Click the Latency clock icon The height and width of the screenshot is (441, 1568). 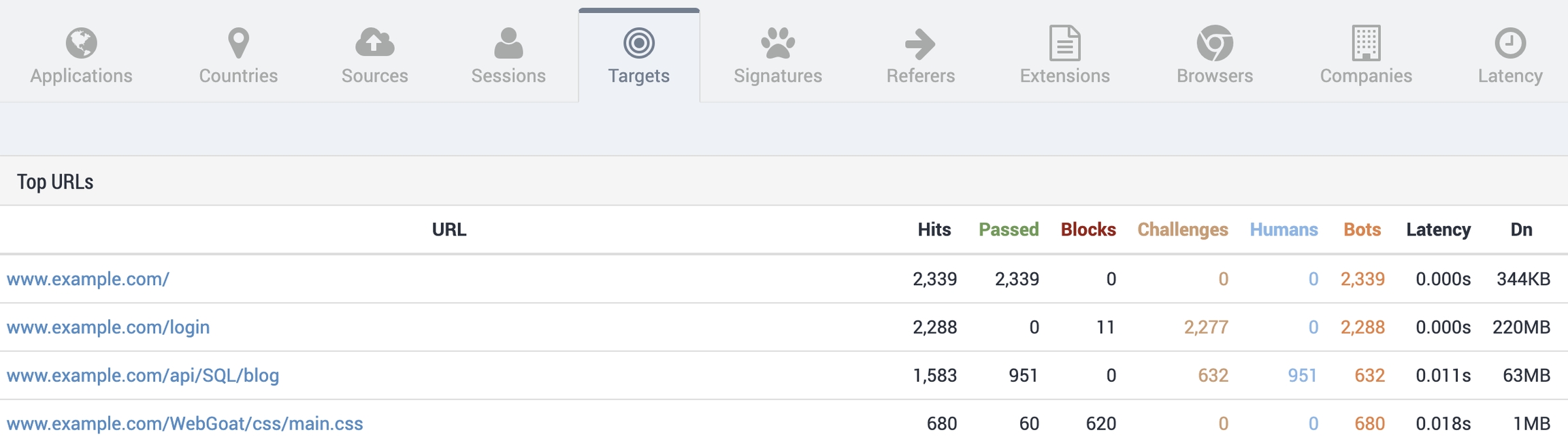tap(1510, 43)
